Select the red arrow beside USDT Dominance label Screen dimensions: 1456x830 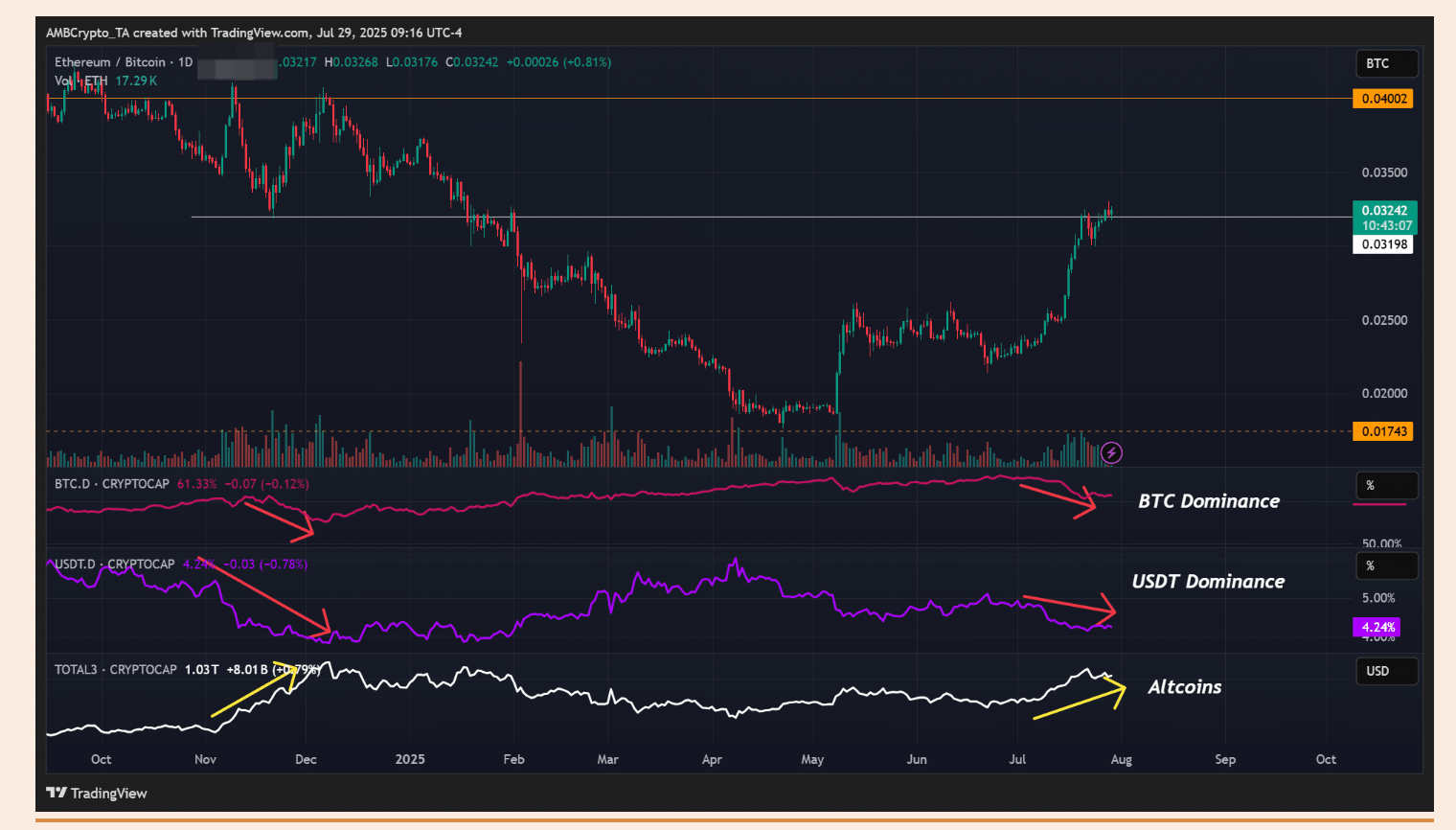[1070, 605]
